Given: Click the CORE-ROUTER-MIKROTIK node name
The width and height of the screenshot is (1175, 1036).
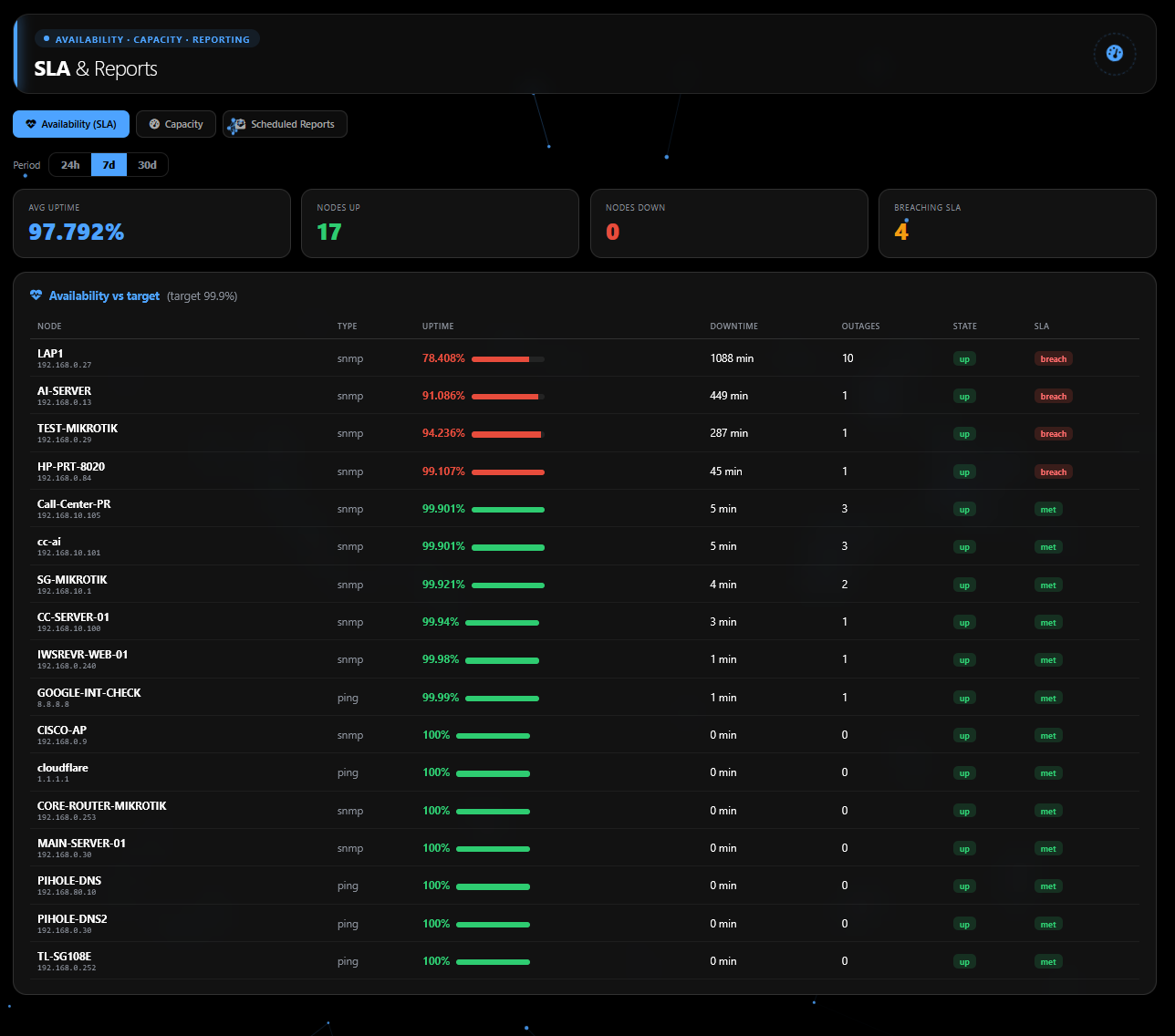Looking at the screenshot, I should (x=102, y=805).
